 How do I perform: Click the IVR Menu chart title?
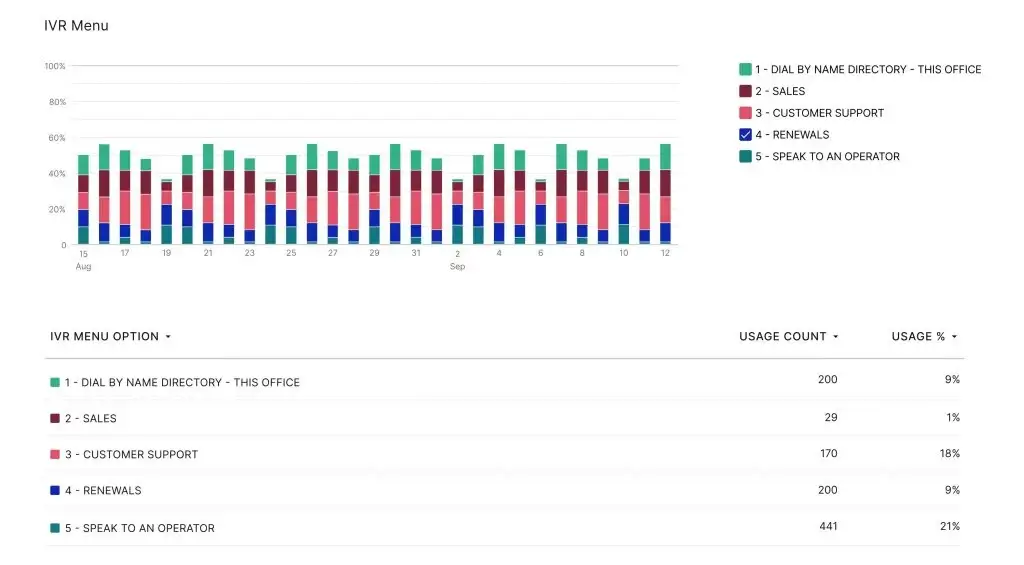coord(76,26)
